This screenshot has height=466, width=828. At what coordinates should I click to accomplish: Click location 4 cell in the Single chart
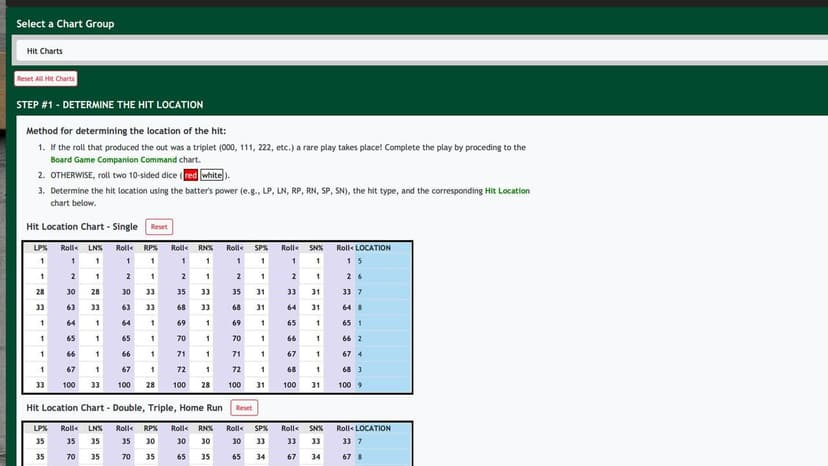pos(383,354)
